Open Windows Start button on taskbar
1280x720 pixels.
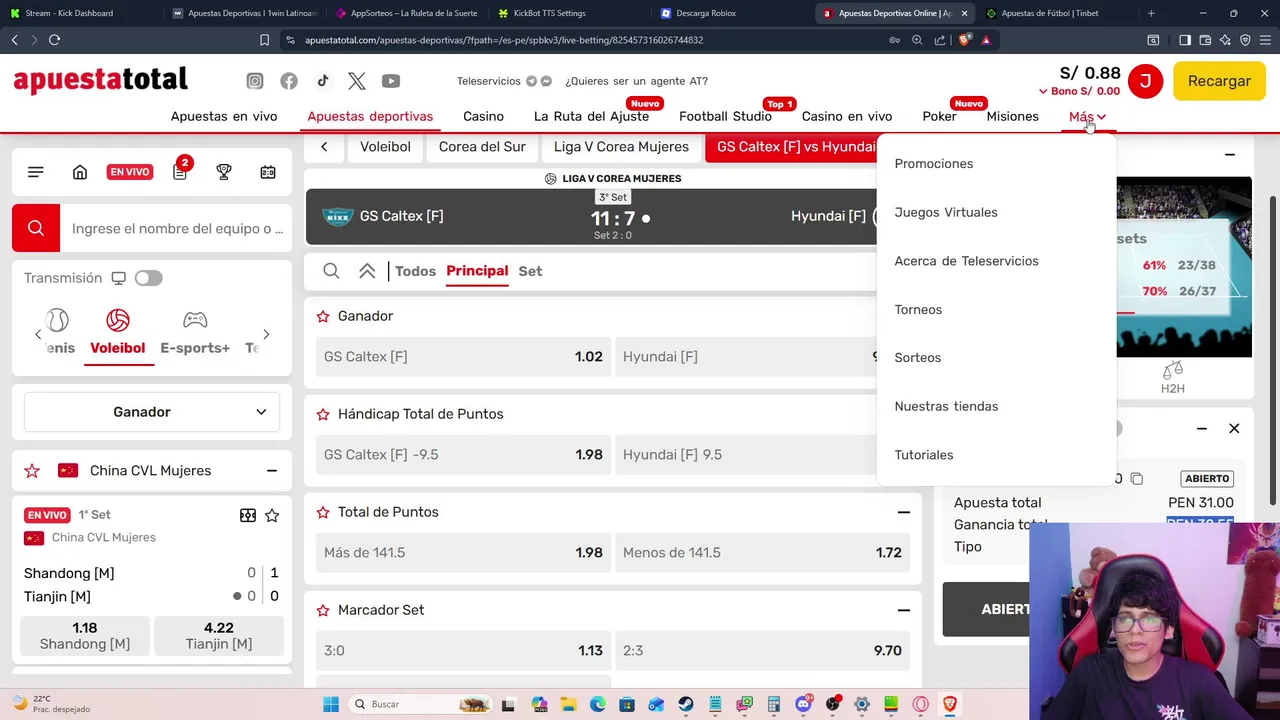331,704
